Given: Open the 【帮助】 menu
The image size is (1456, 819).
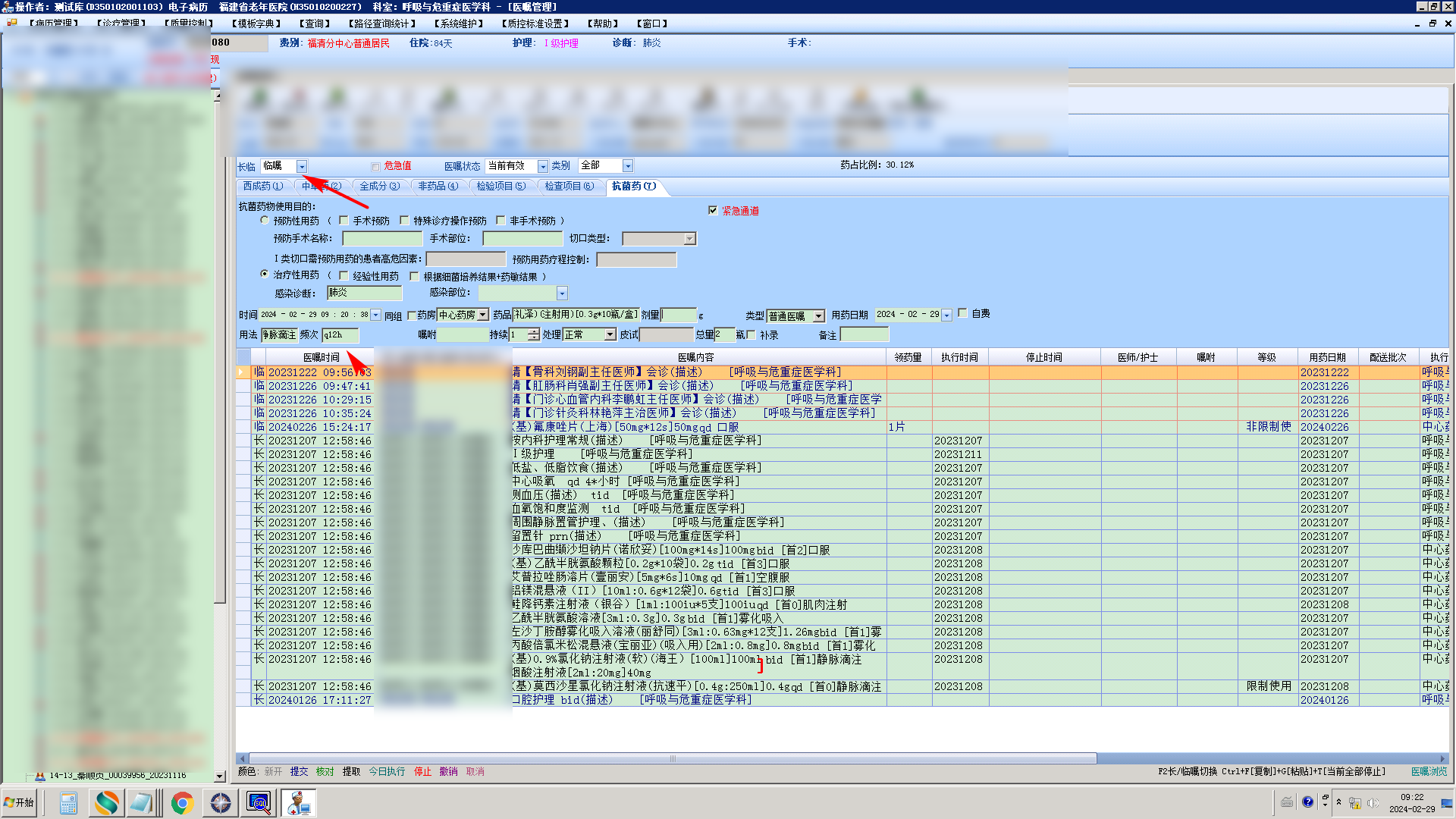Looking at the screenshot, I should tap(603, 24).
